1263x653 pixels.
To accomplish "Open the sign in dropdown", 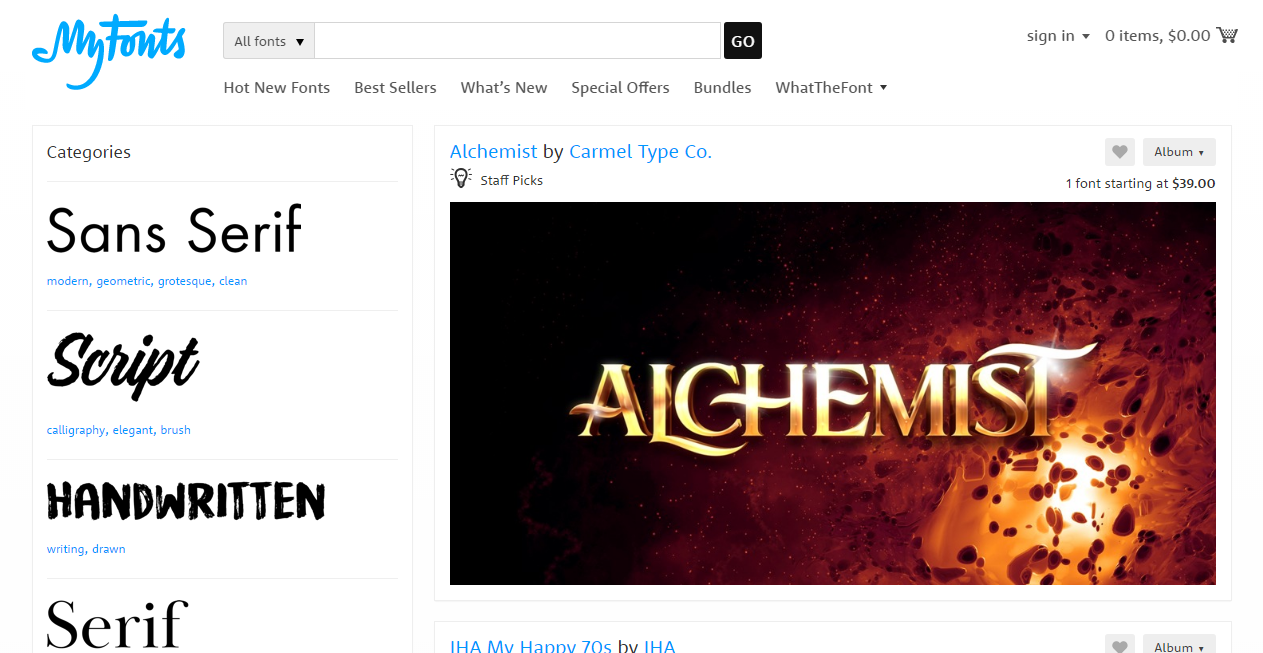I will 1058,36.
